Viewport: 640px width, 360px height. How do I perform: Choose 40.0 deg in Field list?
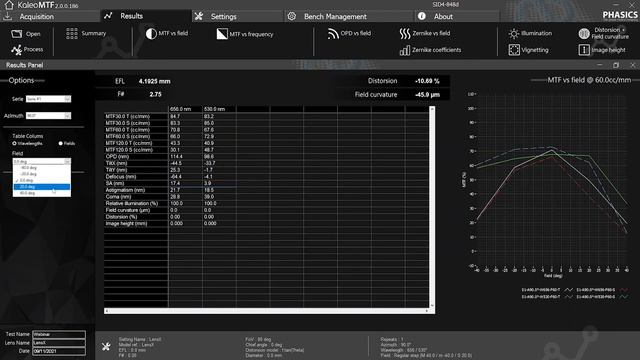point(42,193)
